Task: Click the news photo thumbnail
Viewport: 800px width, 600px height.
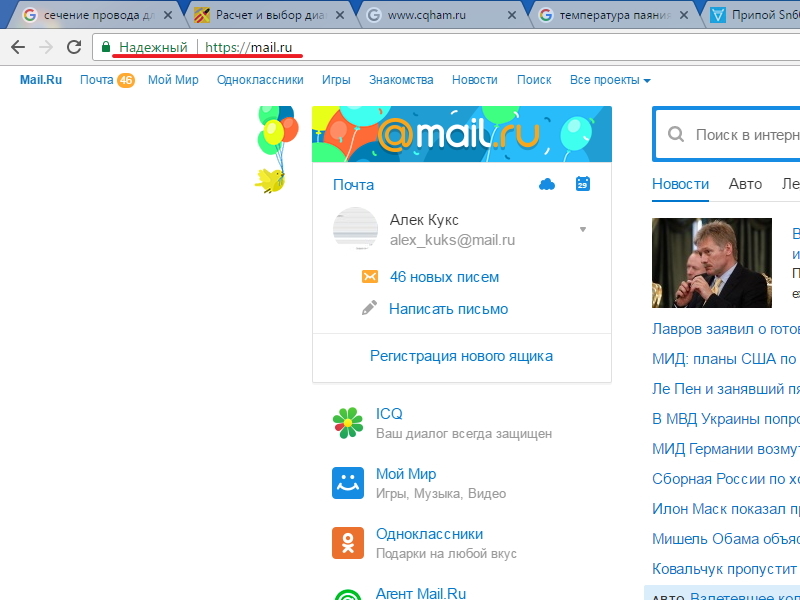Action: pos(712,263)
